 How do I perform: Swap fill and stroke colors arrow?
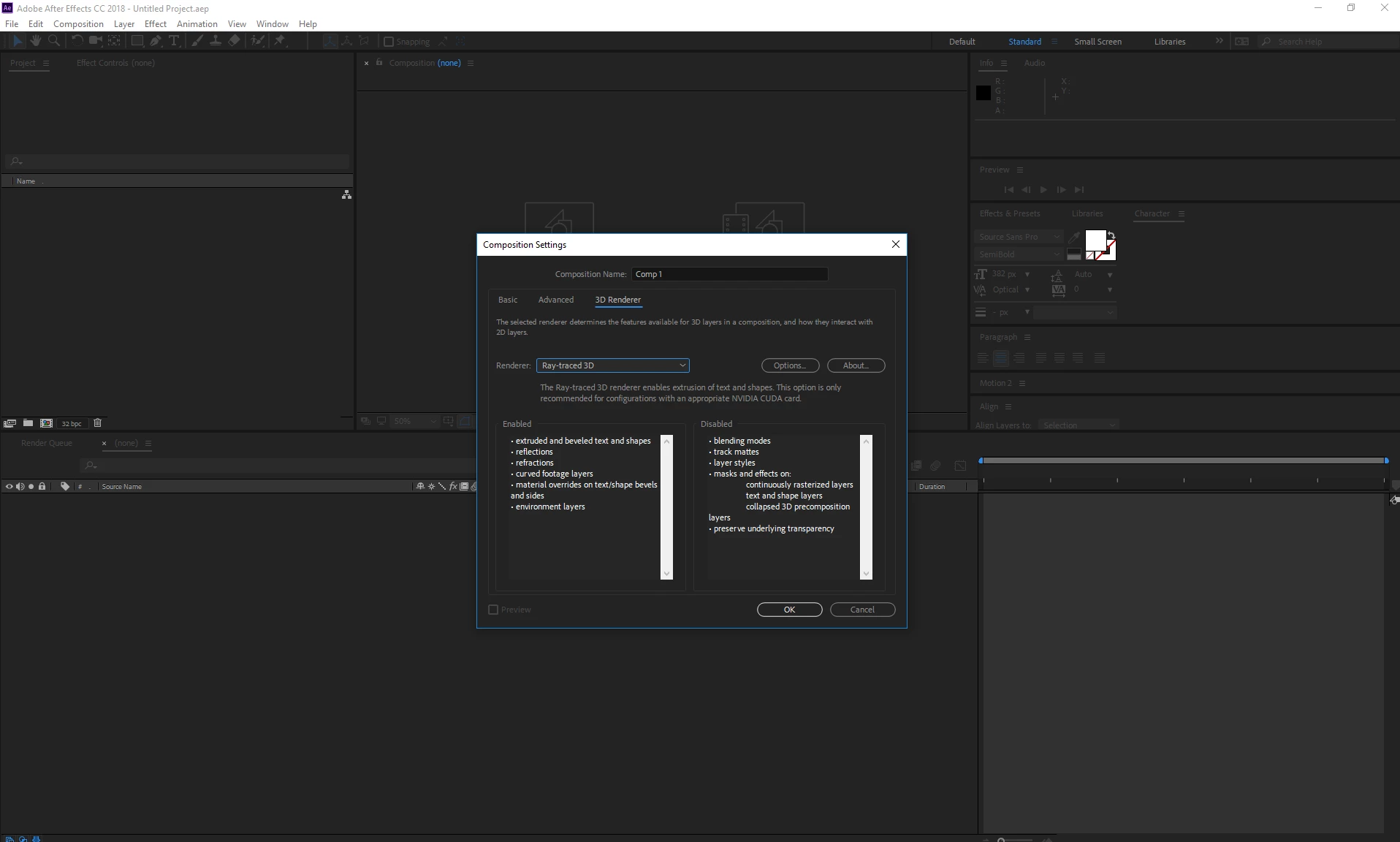[1111, 235]
